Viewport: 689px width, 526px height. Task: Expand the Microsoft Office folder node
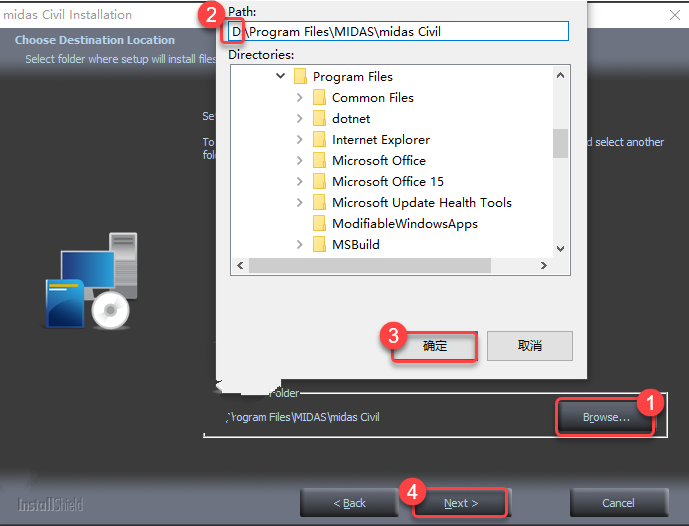[299, 160]
